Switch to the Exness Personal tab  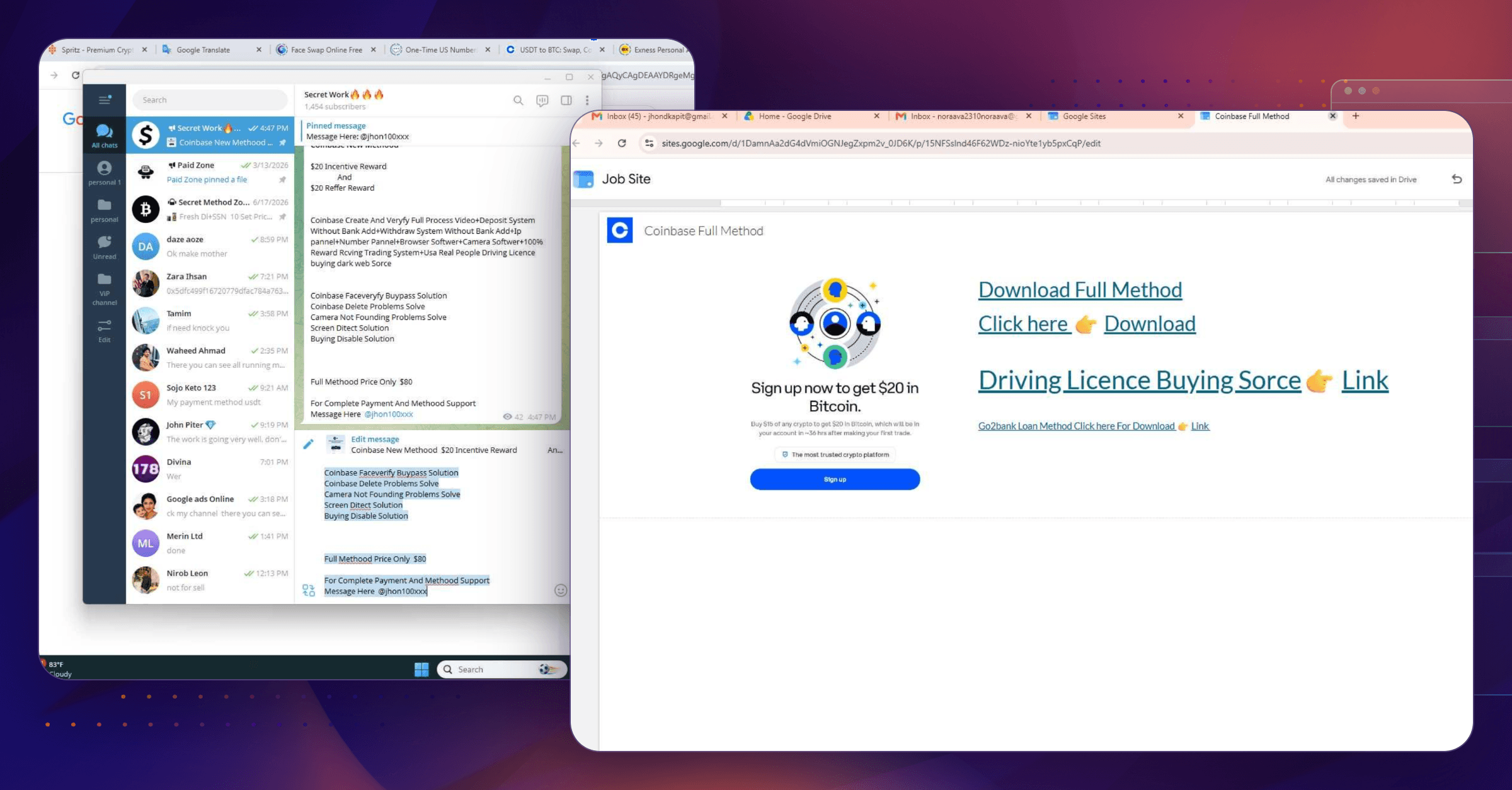[x=653, y=50]
